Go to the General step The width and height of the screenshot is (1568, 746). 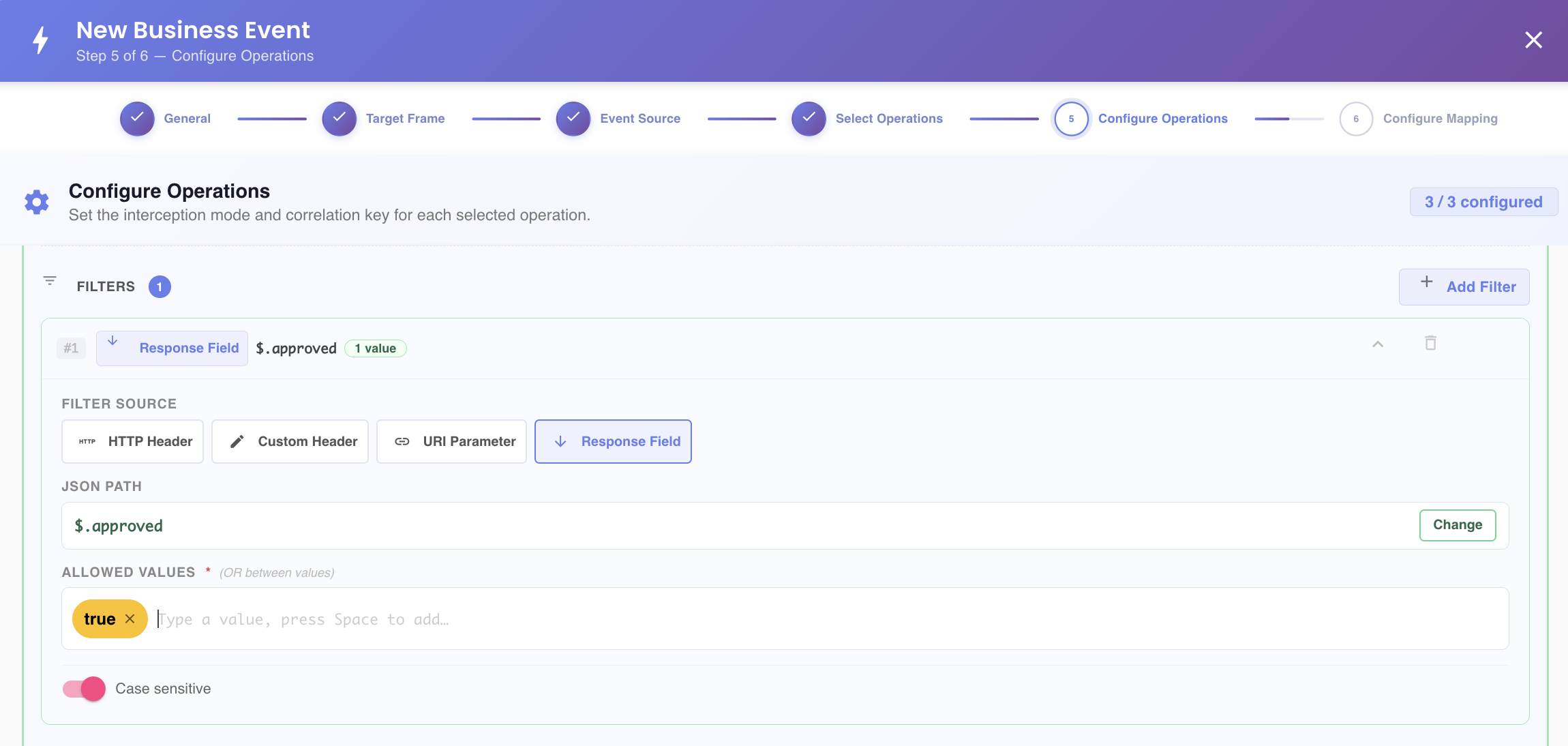[166, 119]
